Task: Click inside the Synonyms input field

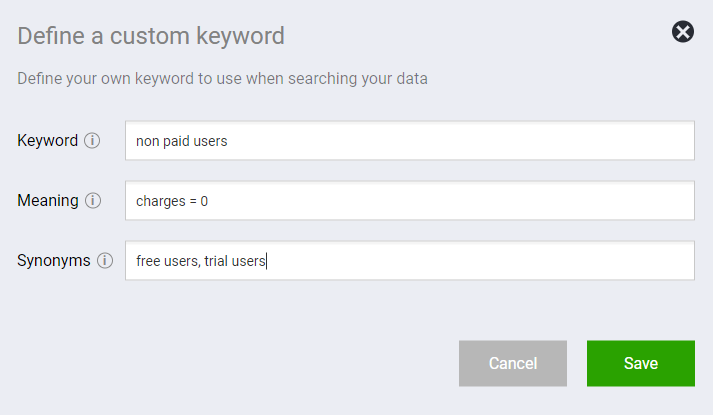Action: coord(410,260)
